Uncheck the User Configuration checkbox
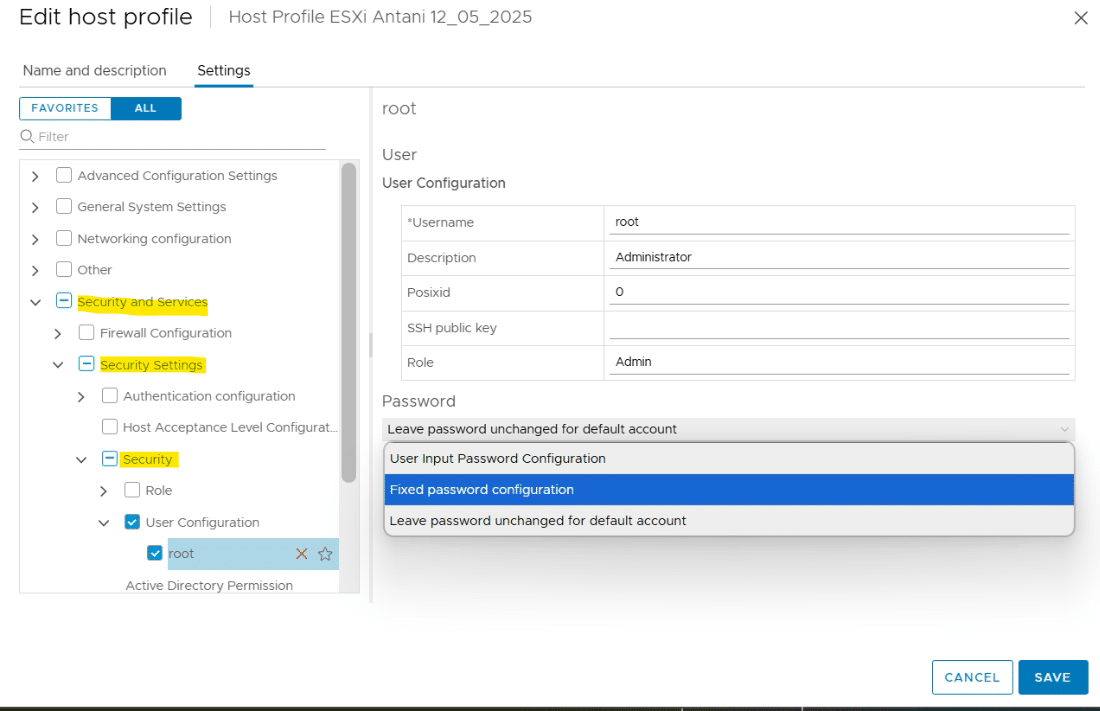The image size is (1100, 711). point(132,521)
